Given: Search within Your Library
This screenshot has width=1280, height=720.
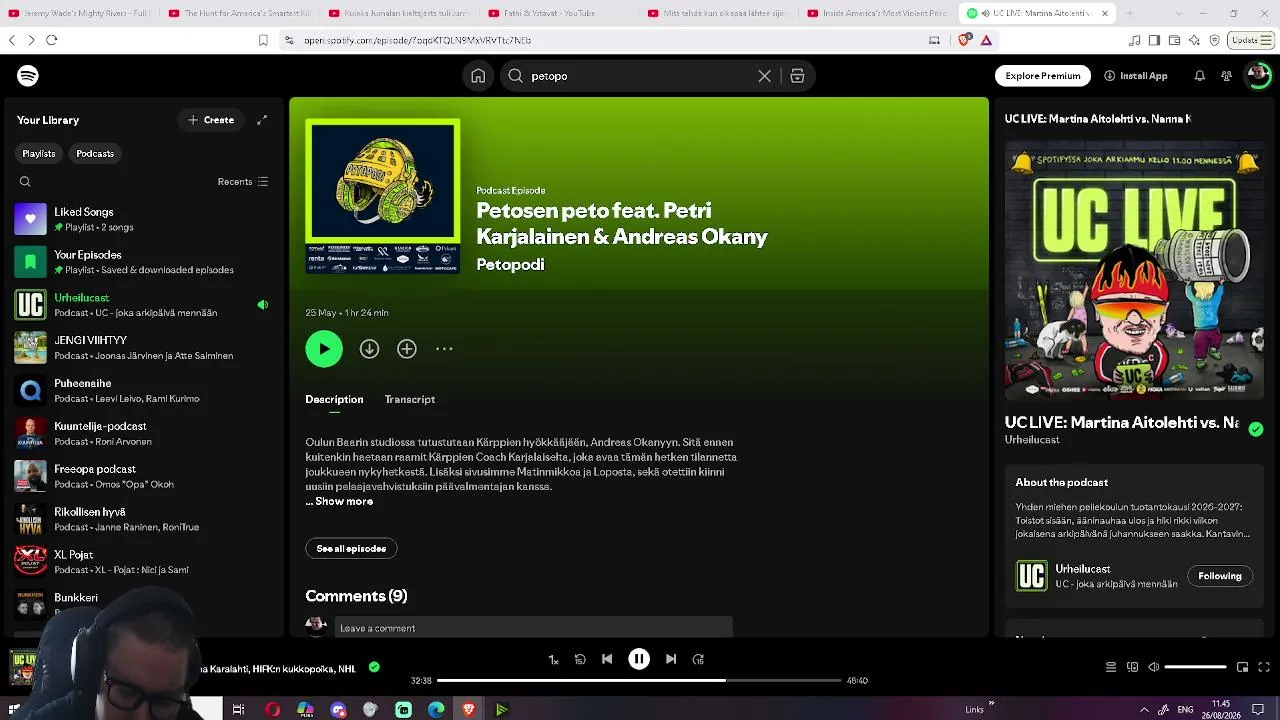Looking at the screenshot, I should pos(25,182).
